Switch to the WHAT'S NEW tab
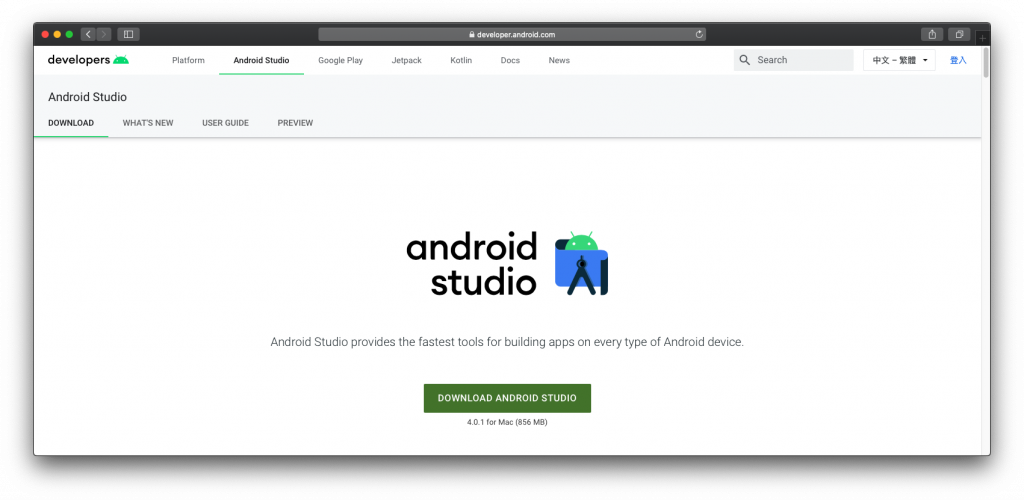The width and height of the screenshot is (1024, 500). pyautogui.click(x=148, y=123)
